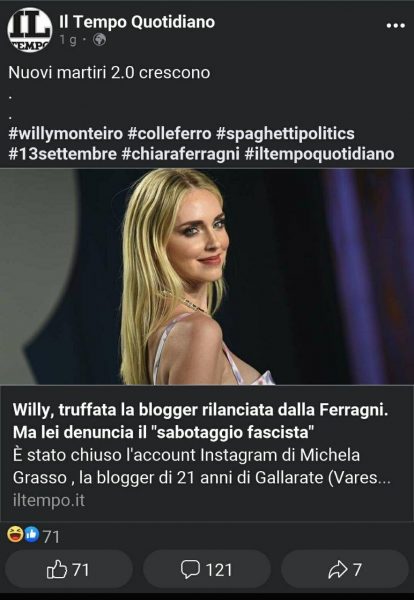Open the three-dot post options menu
414x600 pixels.
[x=395, y=26]
